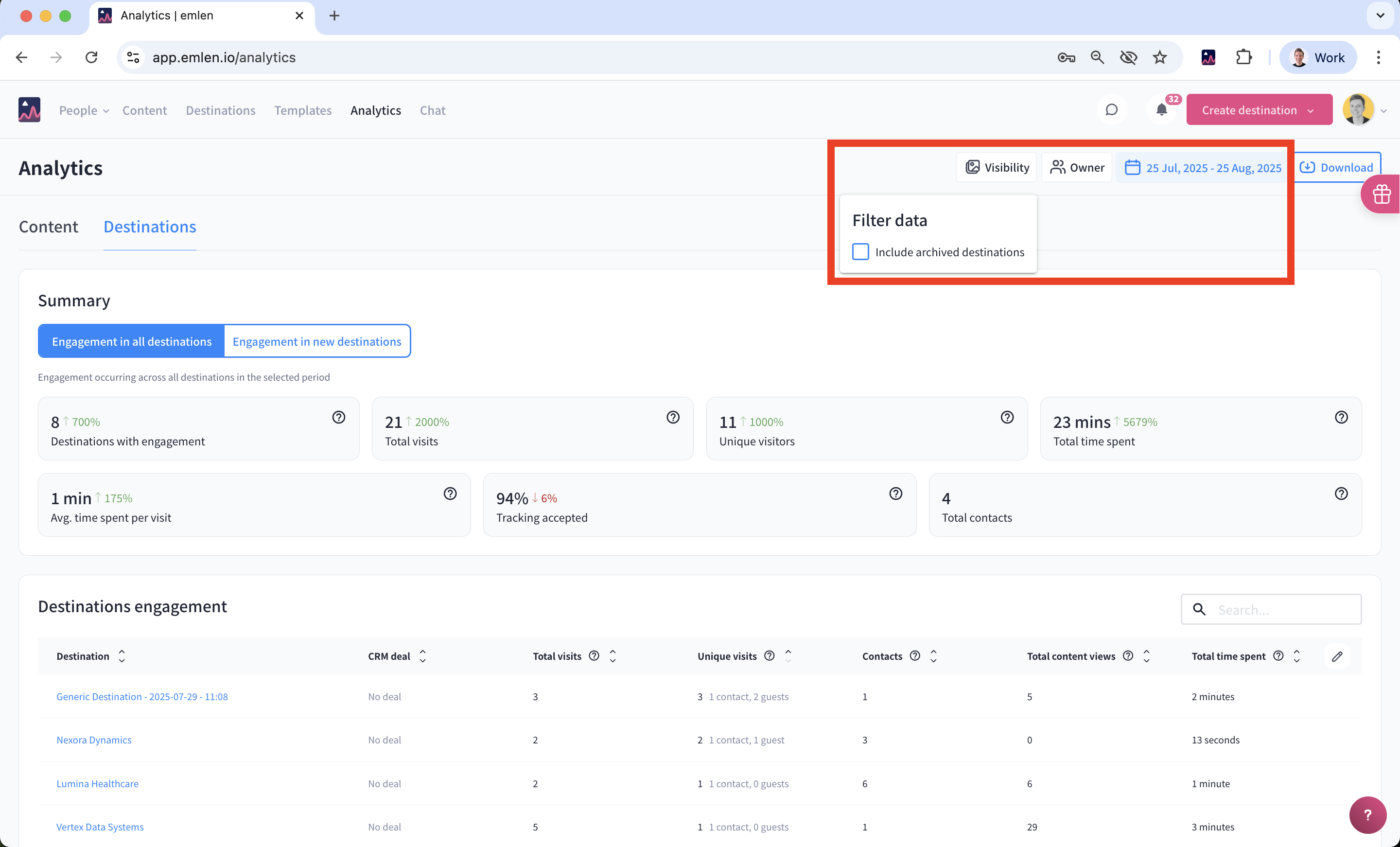The width and height of the screenshot is (1400, 847).
Task: Select Engagement in new destinations toggle
Action: tap(316, 341)
